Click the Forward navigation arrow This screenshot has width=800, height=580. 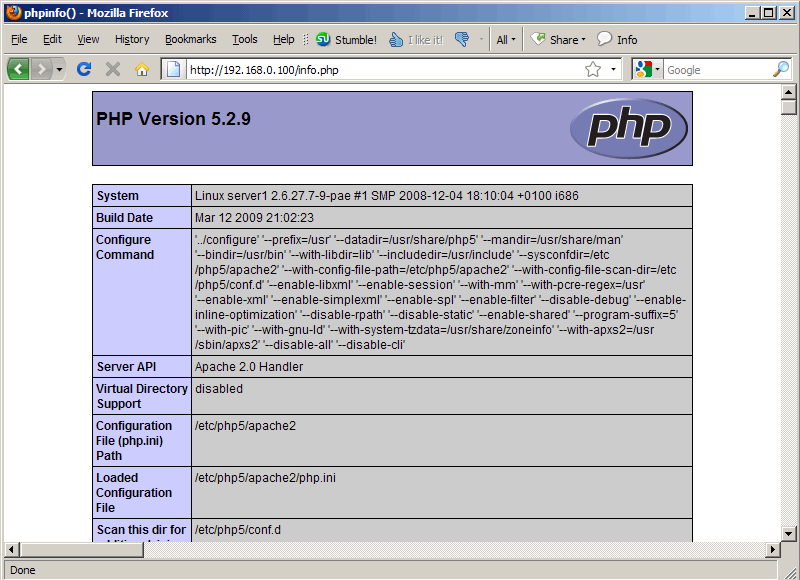point(41,69)
